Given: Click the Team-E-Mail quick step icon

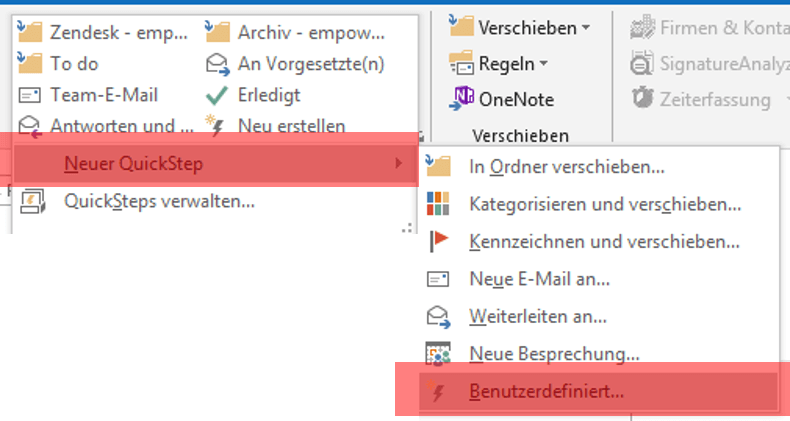Looking at the screenshot, I should (x=31, y=95).
